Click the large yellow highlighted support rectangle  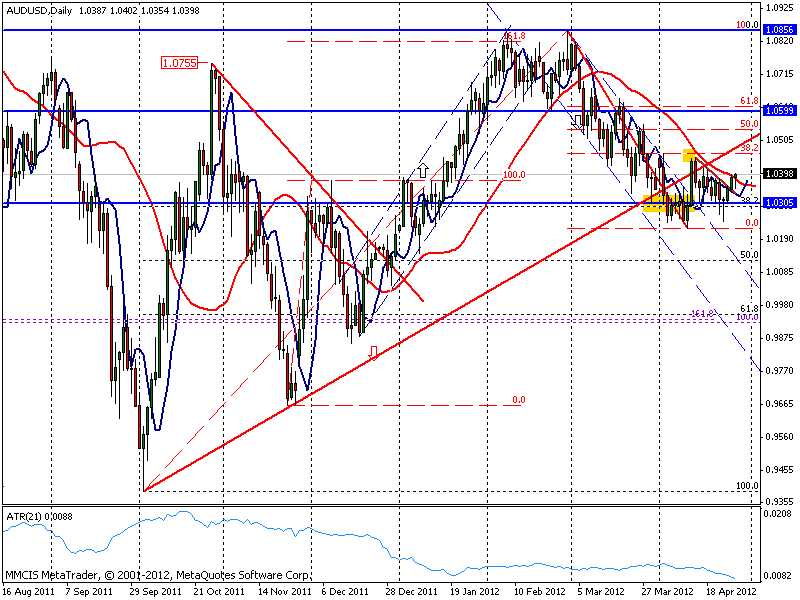(x=667, y=203)
